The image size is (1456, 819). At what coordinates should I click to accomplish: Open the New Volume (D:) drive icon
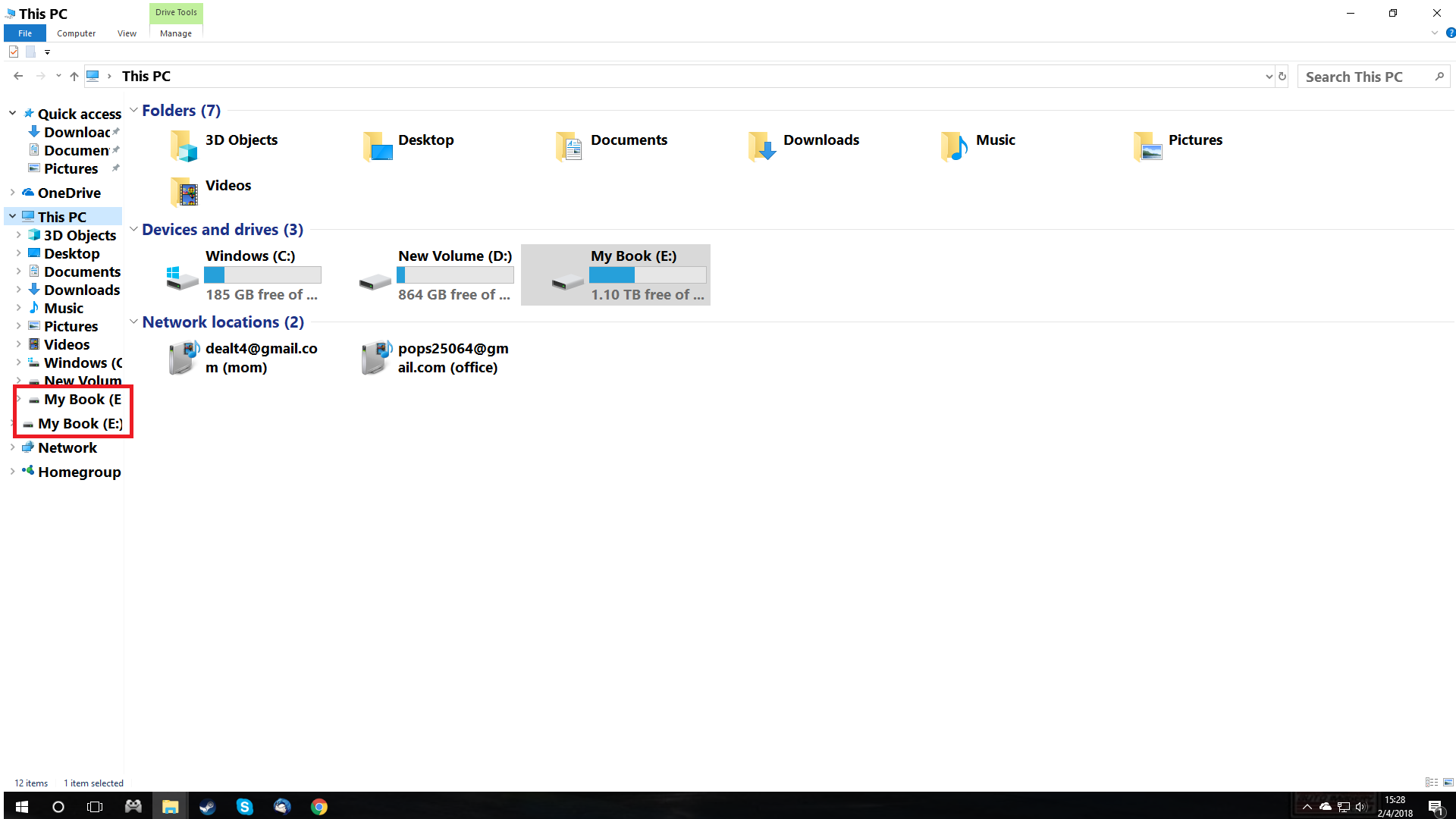(x=375, y=282)
